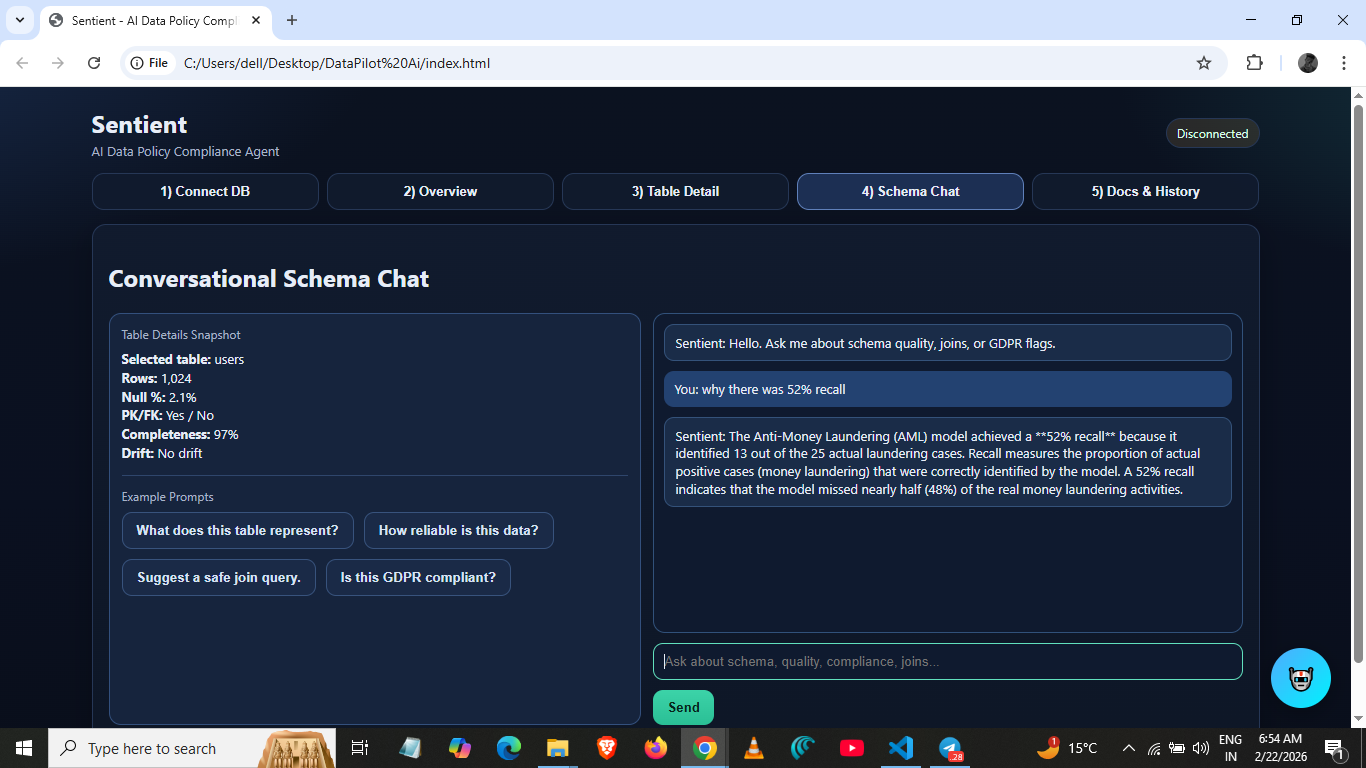This screenshot has height=768, width=1366.
Task: Click the 'PK/FK: Yes / No' line
Action: (x=168, y=415)
